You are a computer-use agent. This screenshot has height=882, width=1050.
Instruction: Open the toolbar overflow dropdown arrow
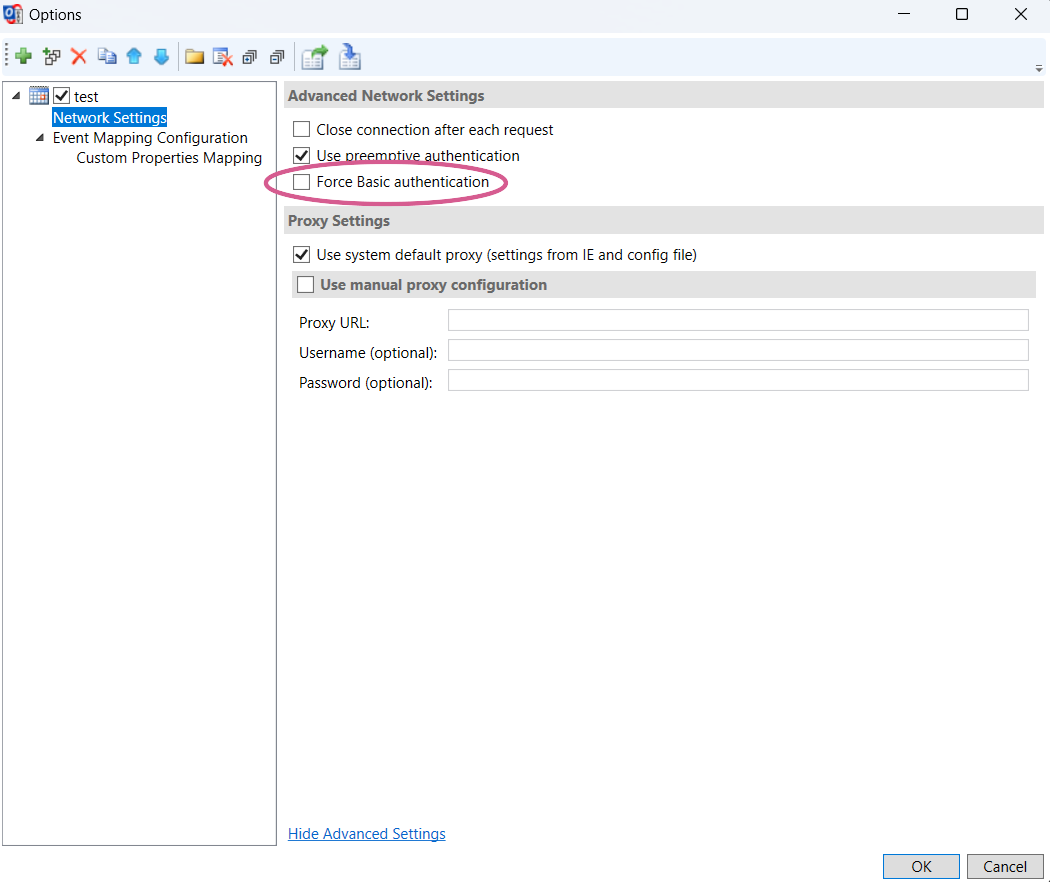(x=1039, y=68)
